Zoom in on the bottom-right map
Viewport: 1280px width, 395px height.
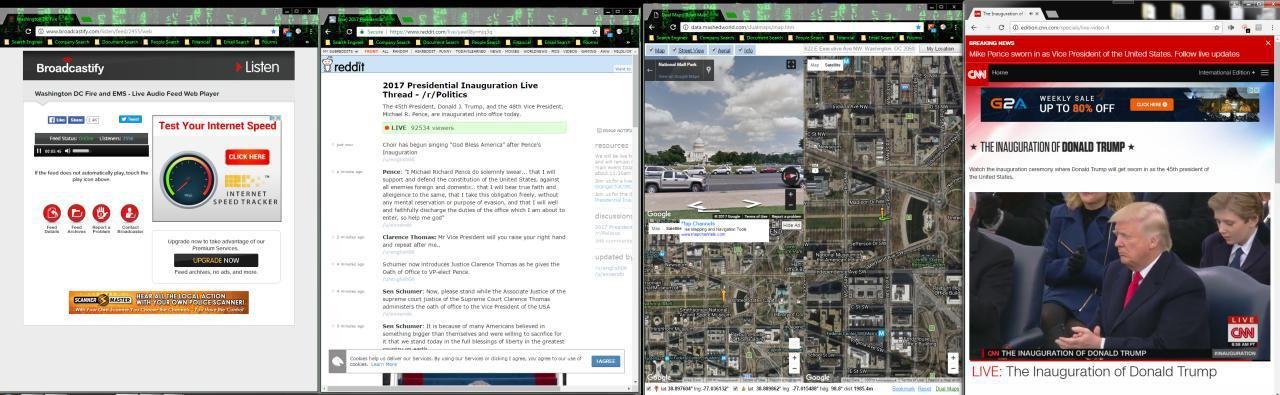[x=952, y=357]
